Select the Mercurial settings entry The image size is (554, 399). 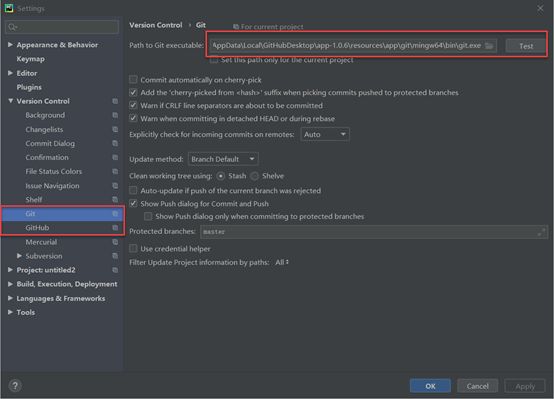point(41,242)
